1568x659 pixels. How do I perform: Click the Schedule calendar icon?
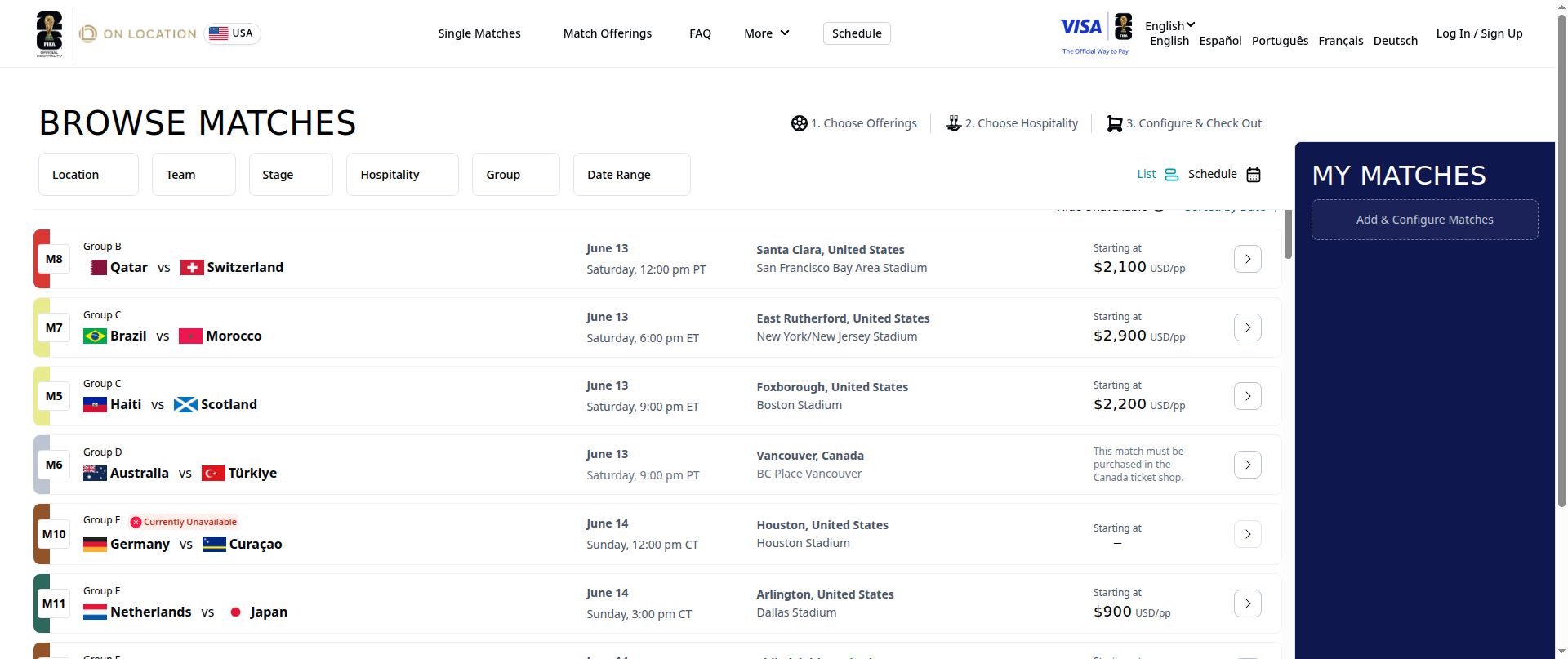1254,175
